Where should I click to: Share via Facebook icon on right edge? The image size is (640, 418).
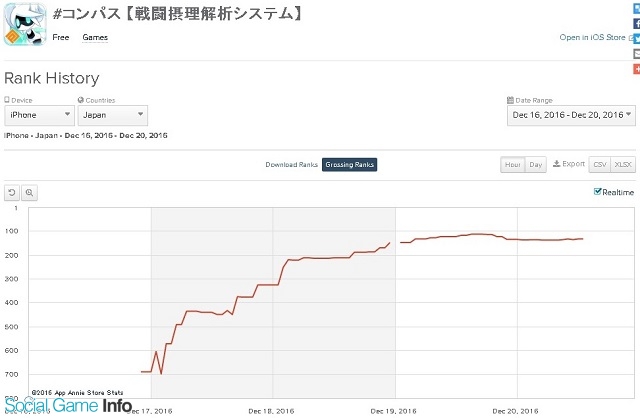[x=636, y=24]
